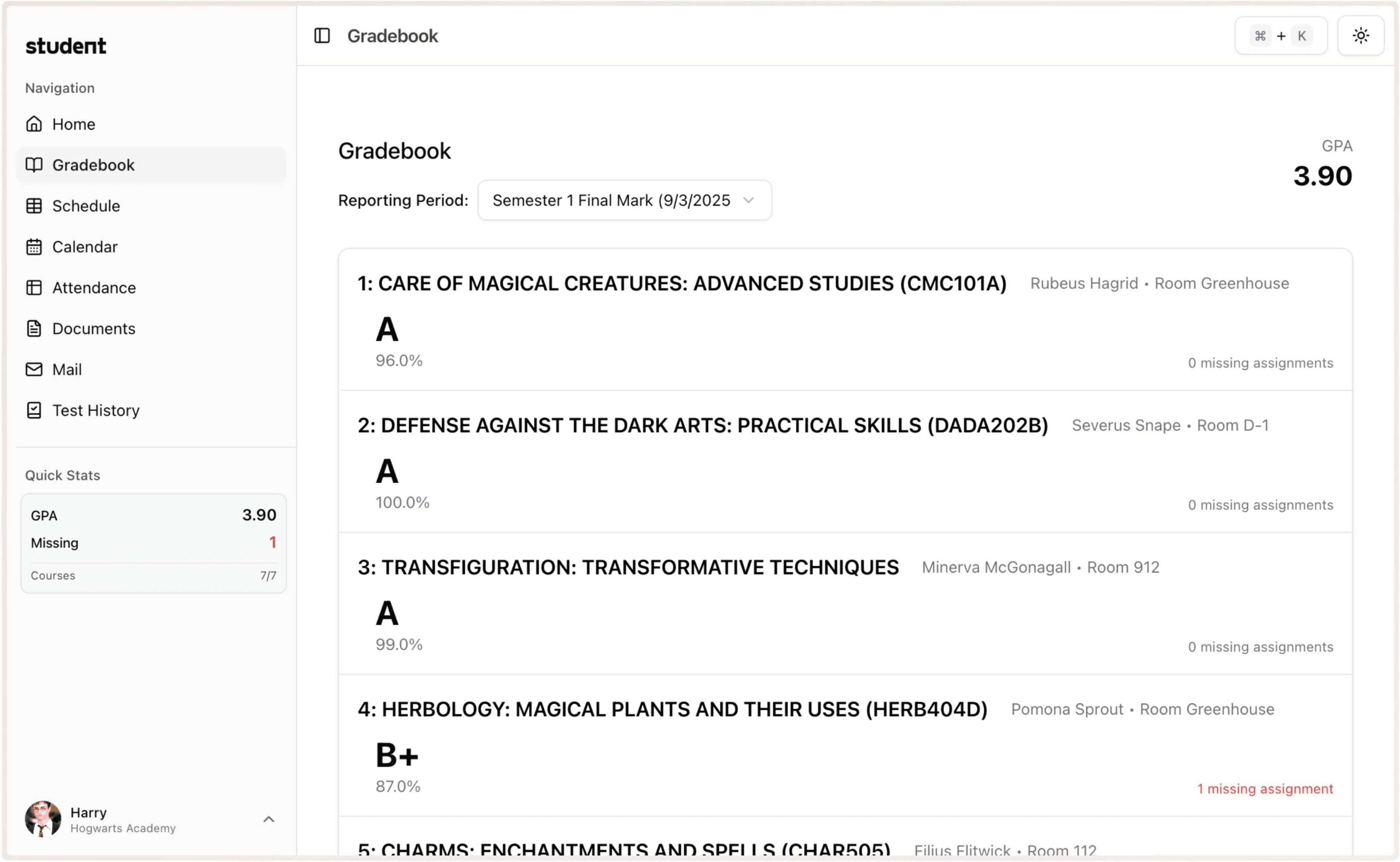Viewport: 1400px width, 862px height.
Task: Expand the Semester 1 Final Mark selector
Action: pos(624,200)
